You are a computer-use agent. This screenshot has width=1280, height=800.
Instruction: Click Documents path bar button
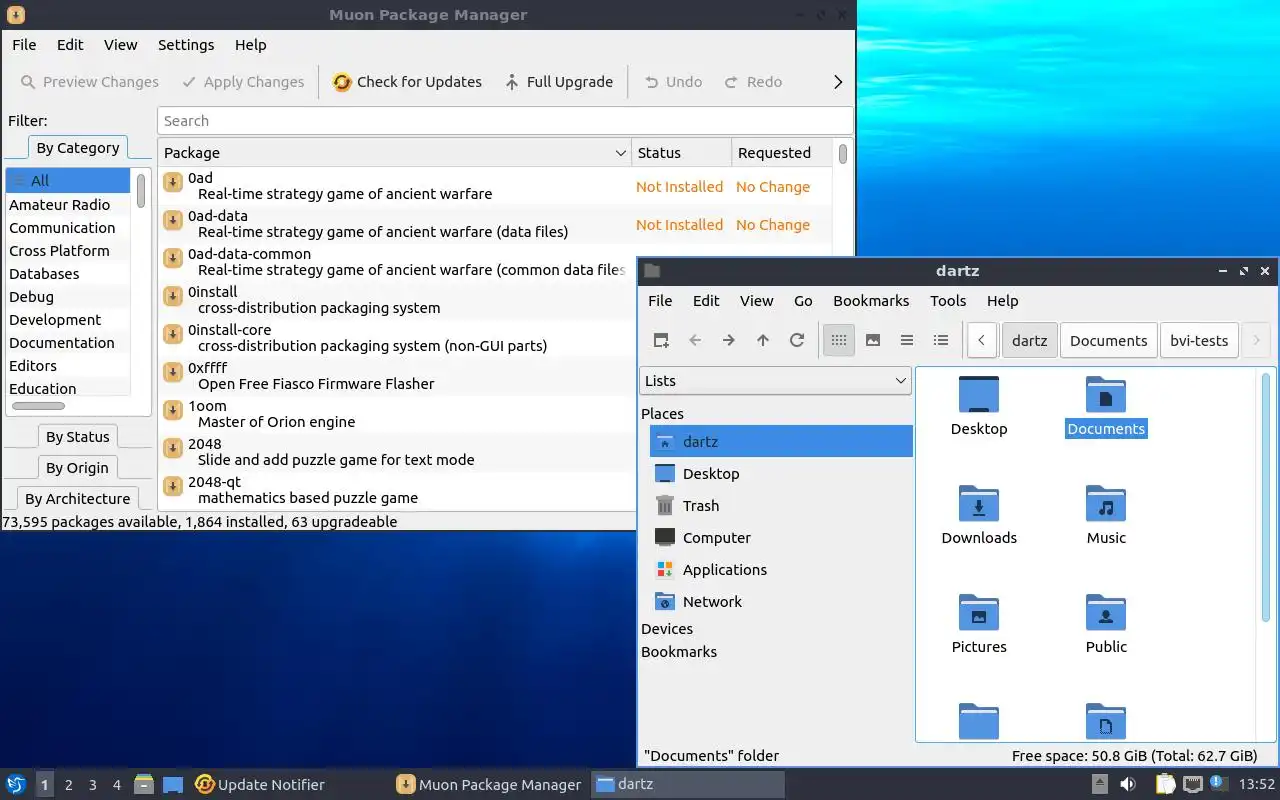[x=1108, y=340]
